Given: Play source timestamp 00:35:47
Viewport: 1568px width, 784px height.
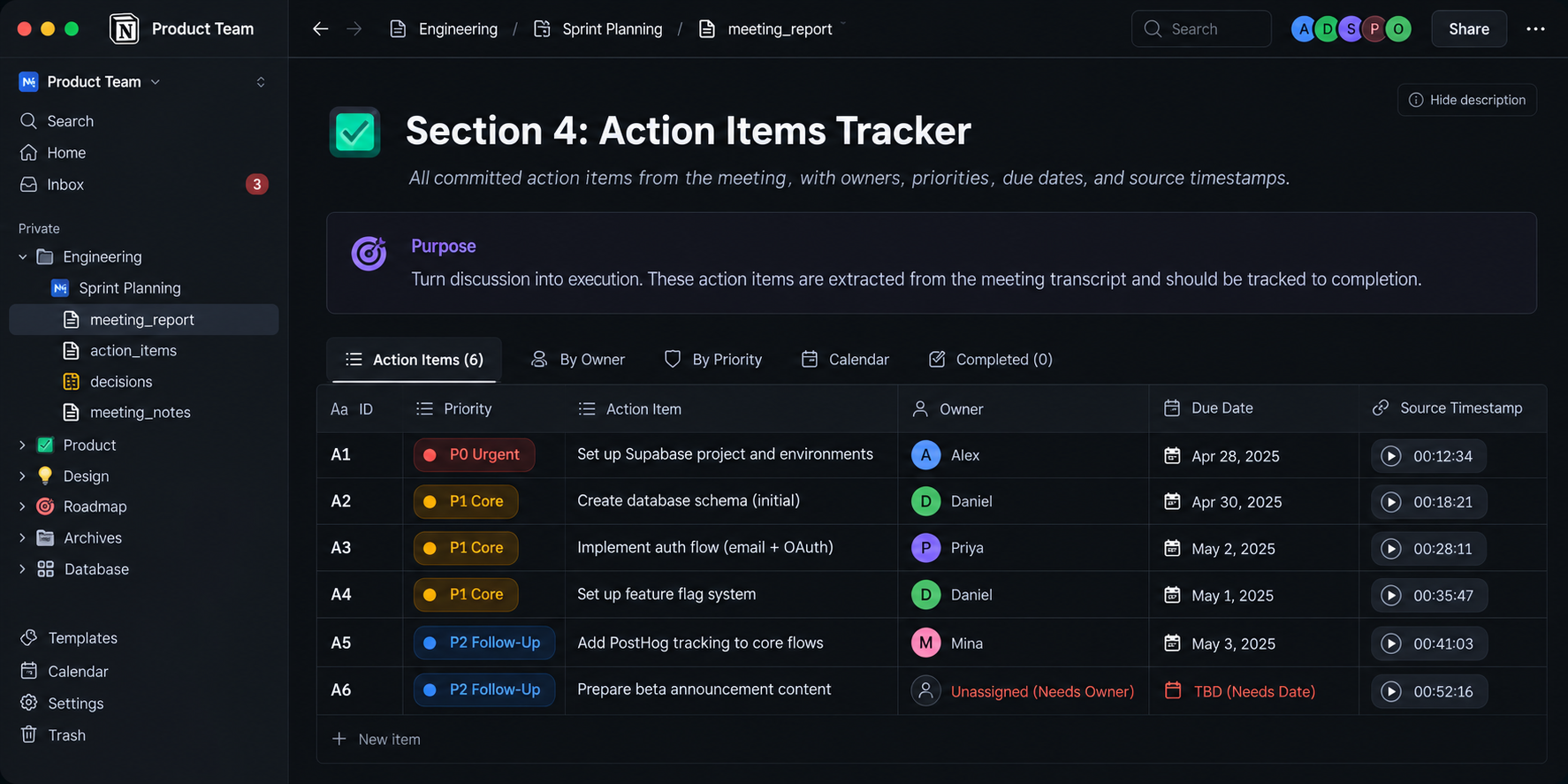Looking at the screenshot, I should click(1391, 596).
